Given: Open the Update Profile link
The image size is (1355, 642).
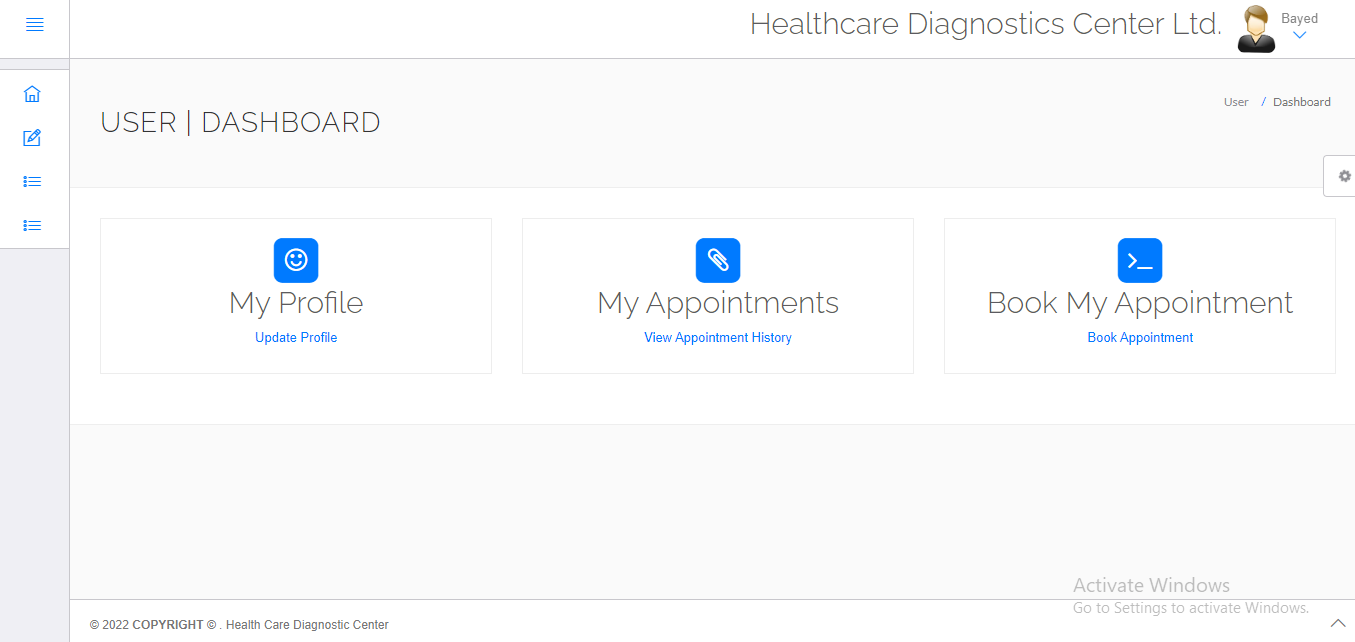Looking at the screenshot, I should tap(296, 337).
